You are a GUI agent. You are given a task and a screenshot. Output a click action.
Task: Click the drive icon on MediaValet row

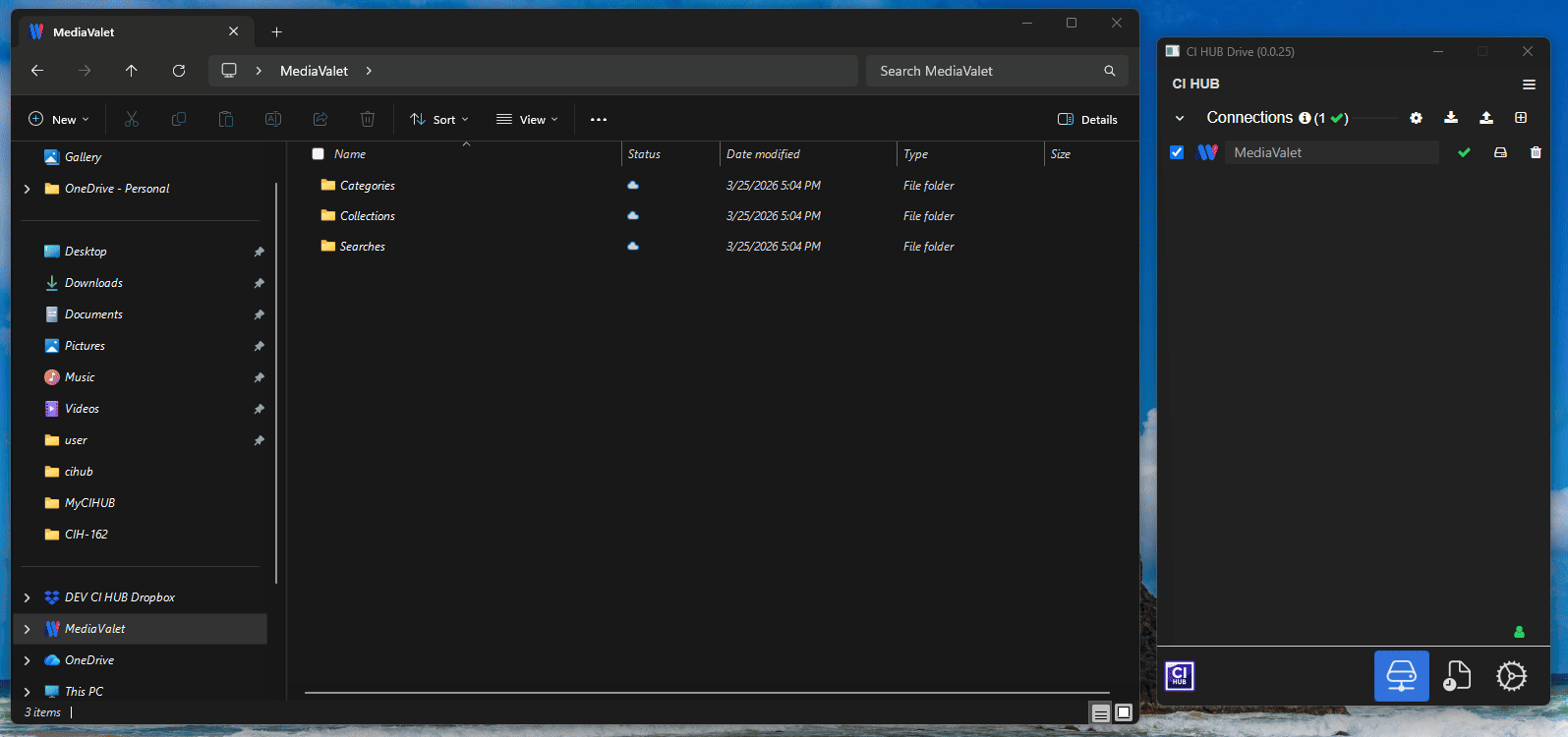tap(1500, 152)
